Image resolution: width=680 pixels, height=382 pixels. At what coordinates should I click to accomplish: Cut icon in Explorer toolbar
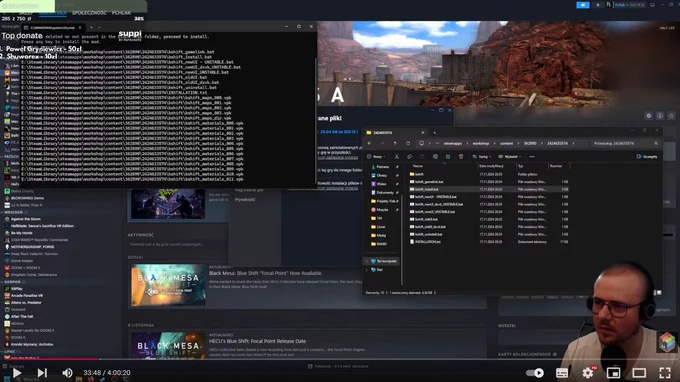pos(396,157)
